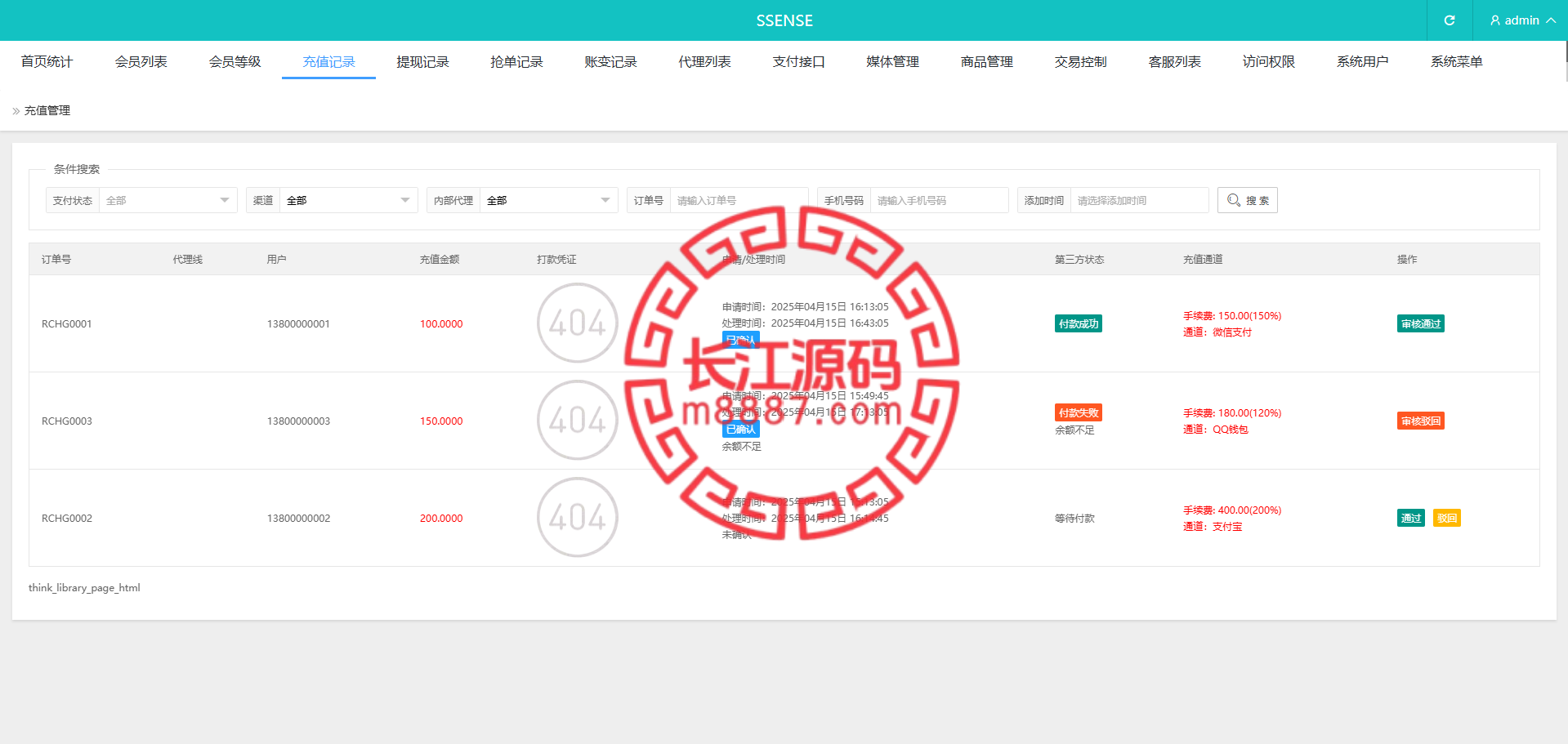
Task: Select the 充值记录 tab
Action: (328, 62)
